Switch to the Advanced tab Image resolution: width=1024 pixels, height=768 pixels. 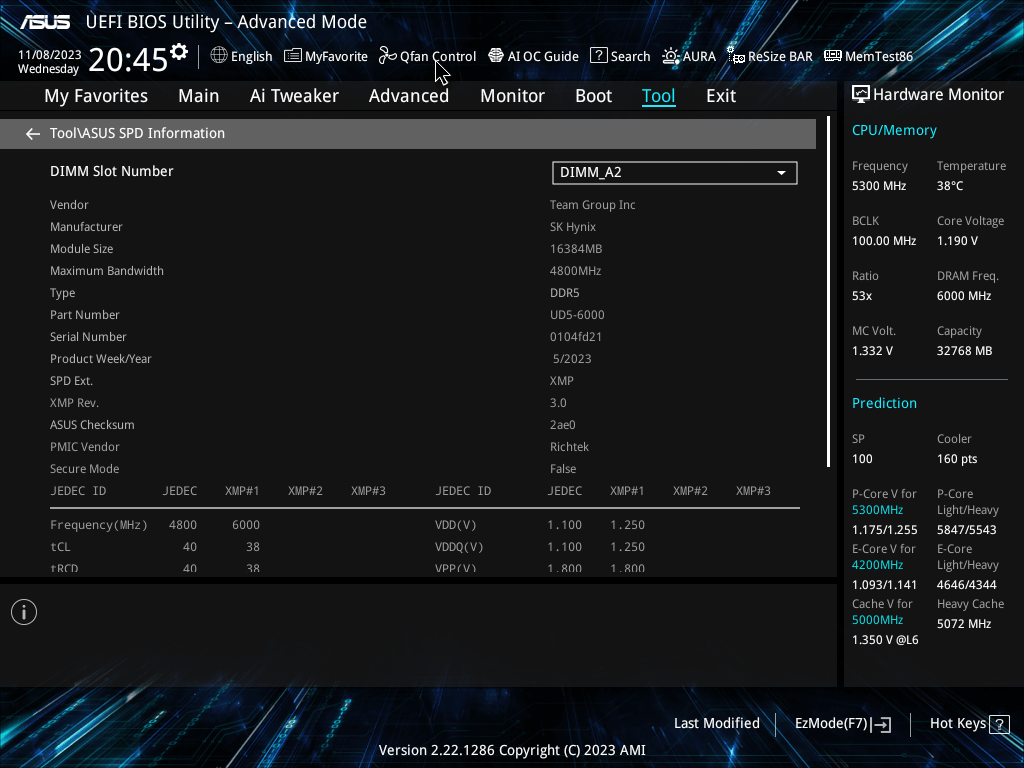tap(409, 96)
